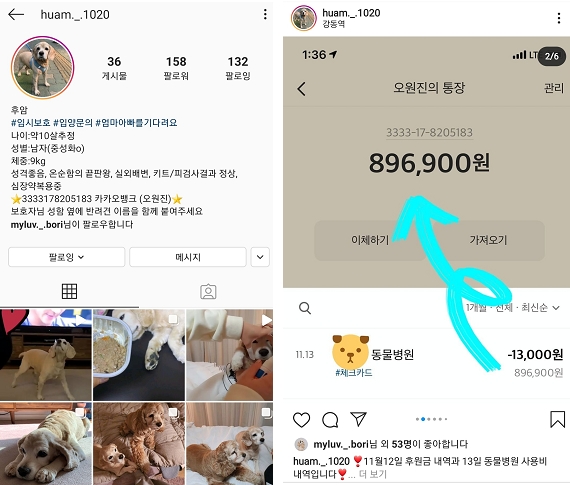Tap the back arrow beside huam._.1020
The image size is (570, 485).
16,15
